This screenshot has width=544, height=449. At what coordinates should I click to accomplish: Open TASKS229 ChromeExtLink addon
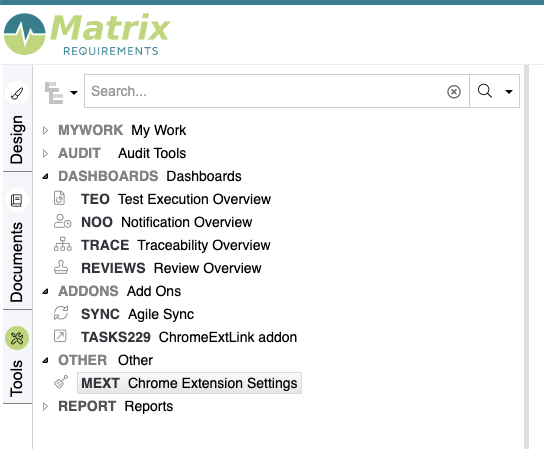189,337
